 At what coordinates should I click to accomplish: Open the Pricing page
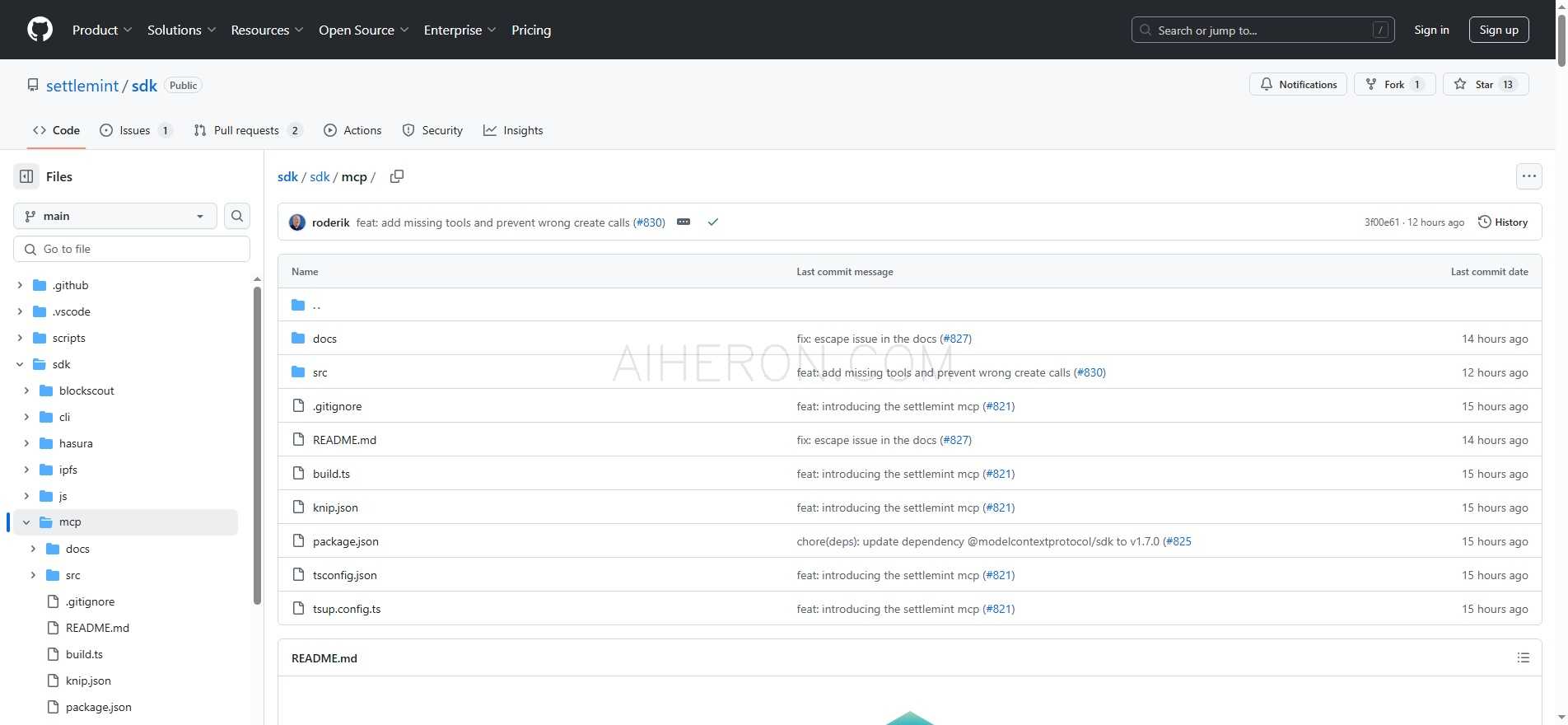pos(531,30)
